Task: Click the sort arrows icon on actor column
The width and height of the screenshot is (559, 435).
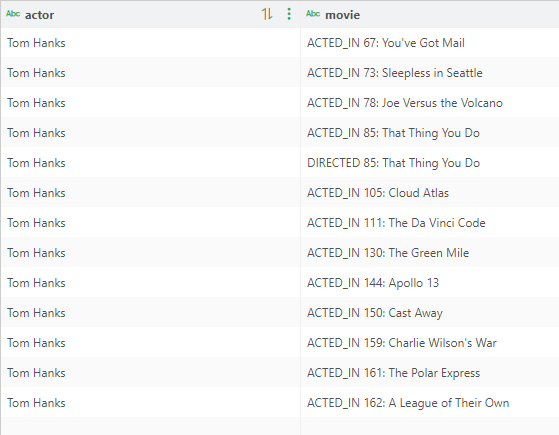Action: 267,14
